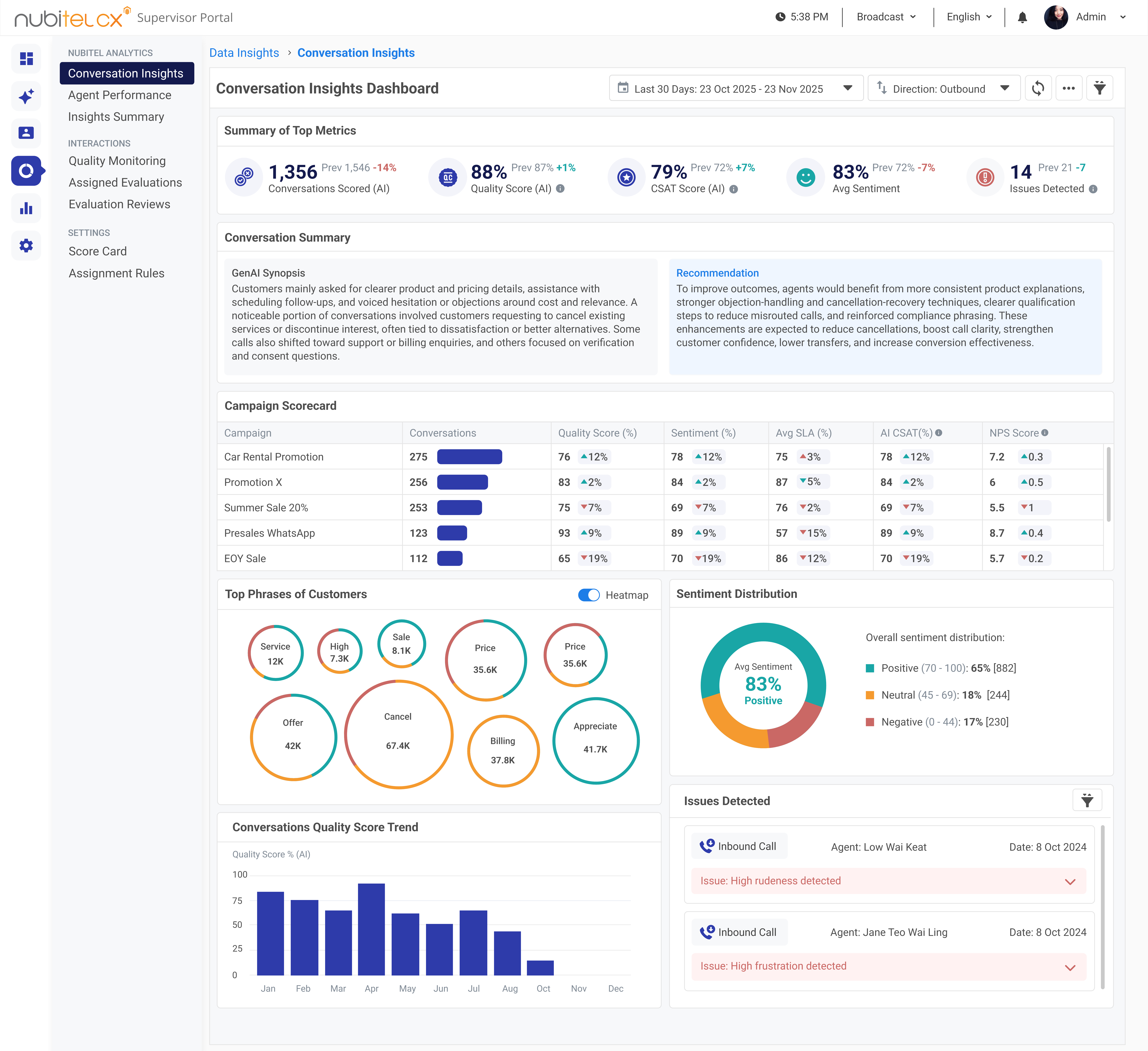The width and height of the screenshot is (1148, 1051).
Task: Select the Service 12K phrase bubble
Action: [276, 653]
